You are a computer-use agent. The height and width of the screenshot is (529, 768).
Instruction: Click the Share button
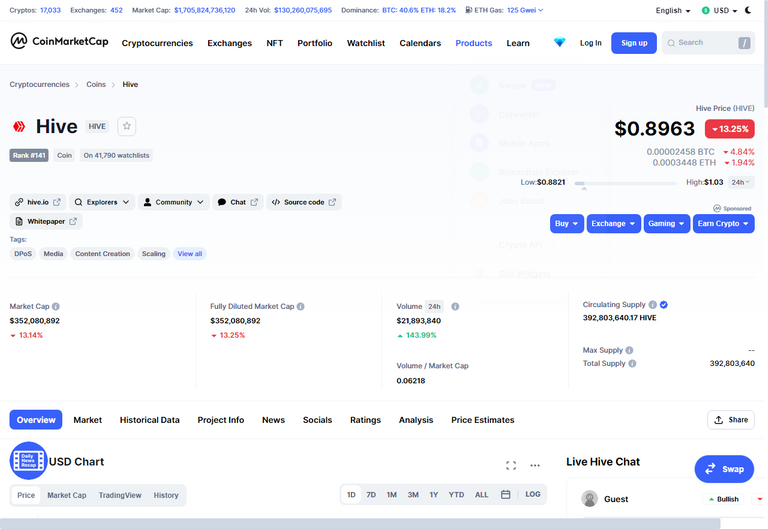[731, 420]
